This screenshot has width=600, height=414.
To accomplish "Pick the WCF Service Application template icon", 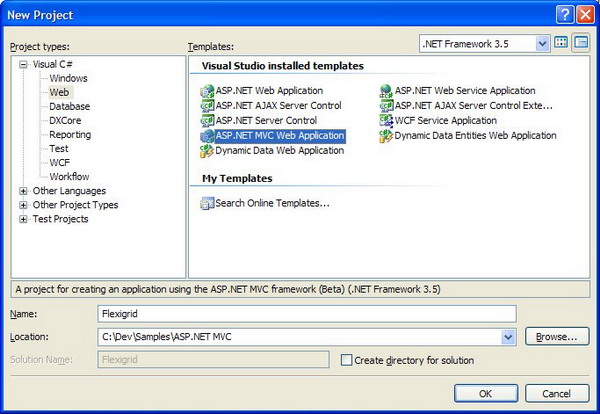I will 386,121.
